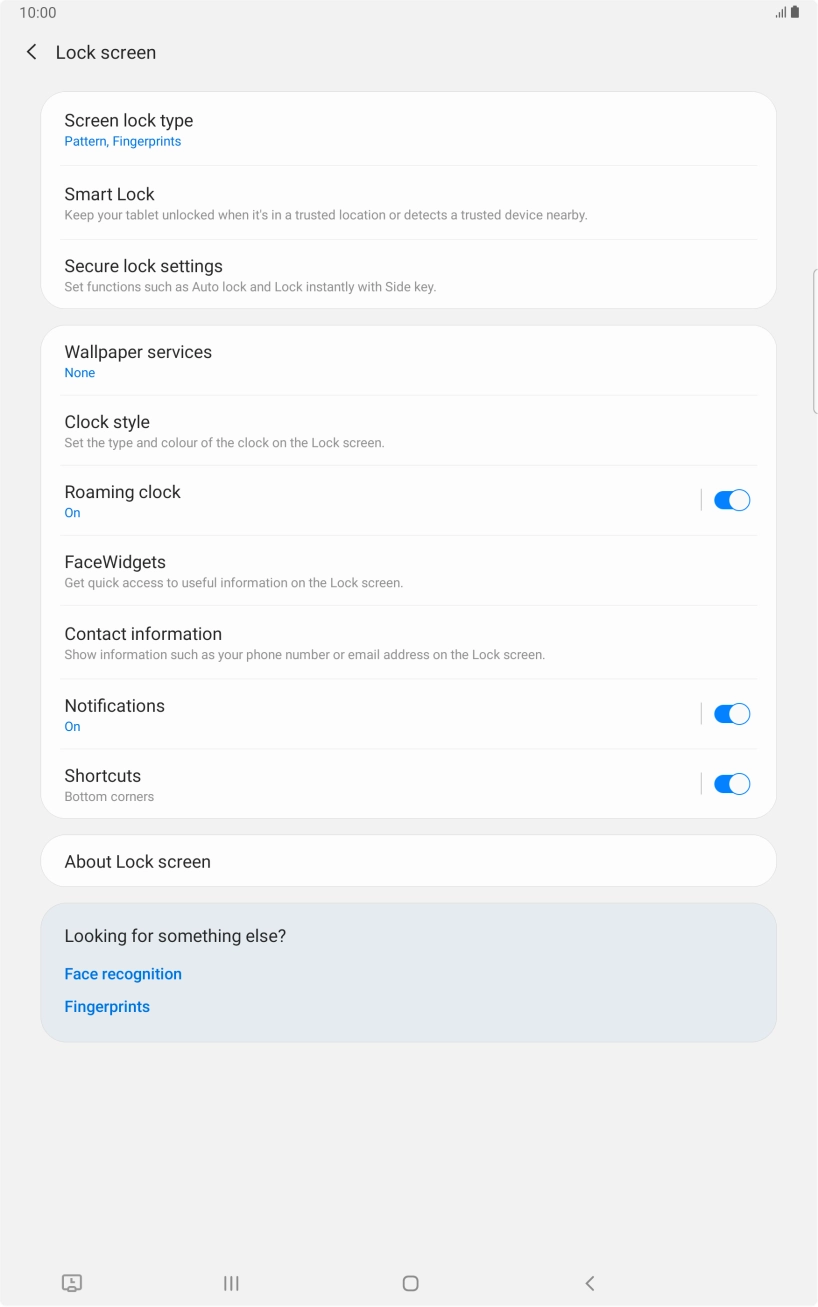Open Face recognition settings
The image size is (818, 1307).
tap(123, 973)
